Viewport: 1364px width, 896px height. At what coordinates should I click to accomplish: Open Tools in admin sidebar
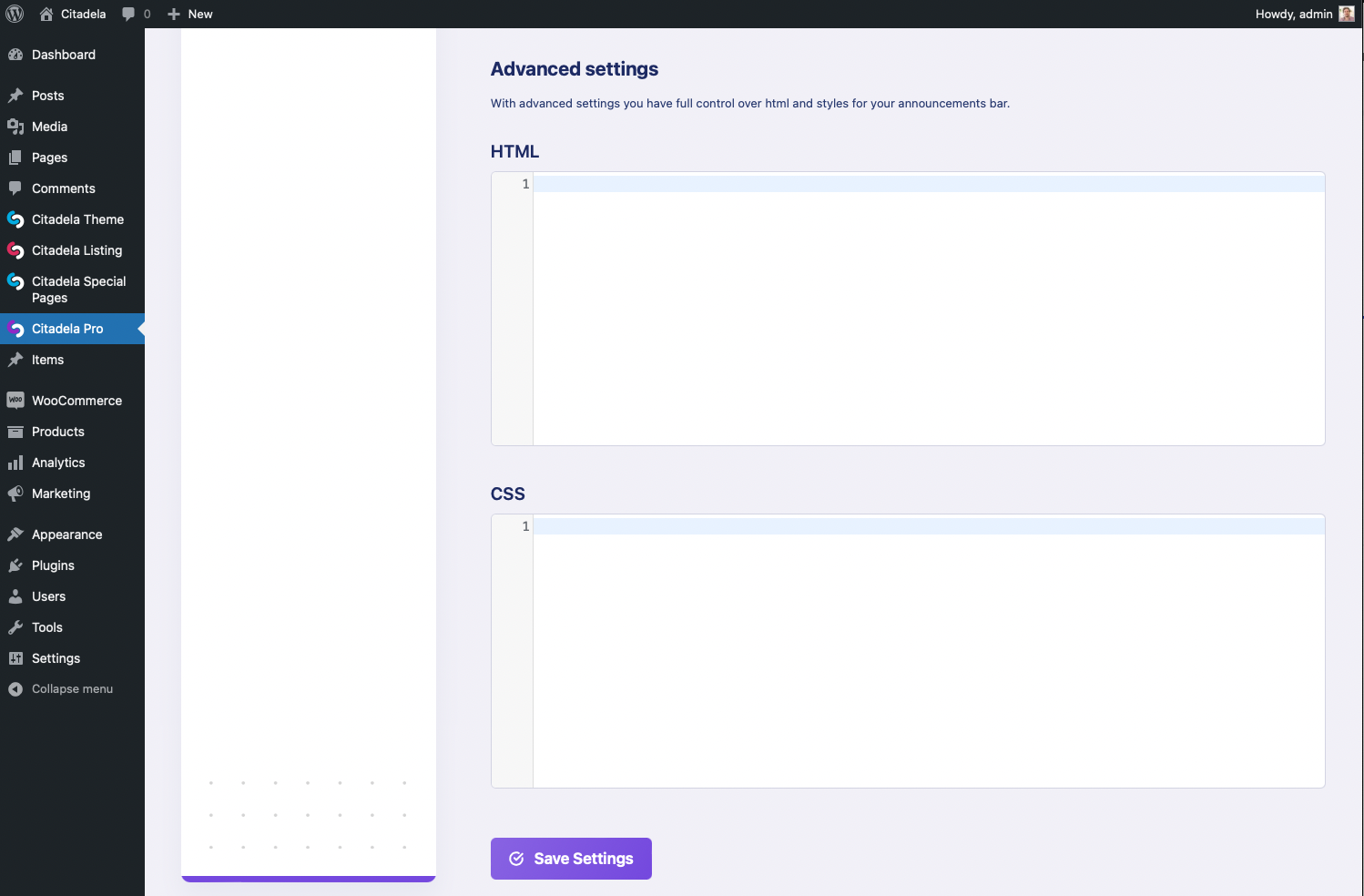pyautogui.click(x=72, y=627)
